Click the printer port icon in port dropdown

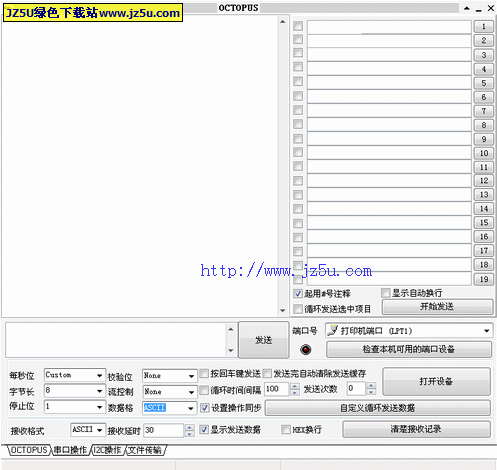click(x=332, y=330)
